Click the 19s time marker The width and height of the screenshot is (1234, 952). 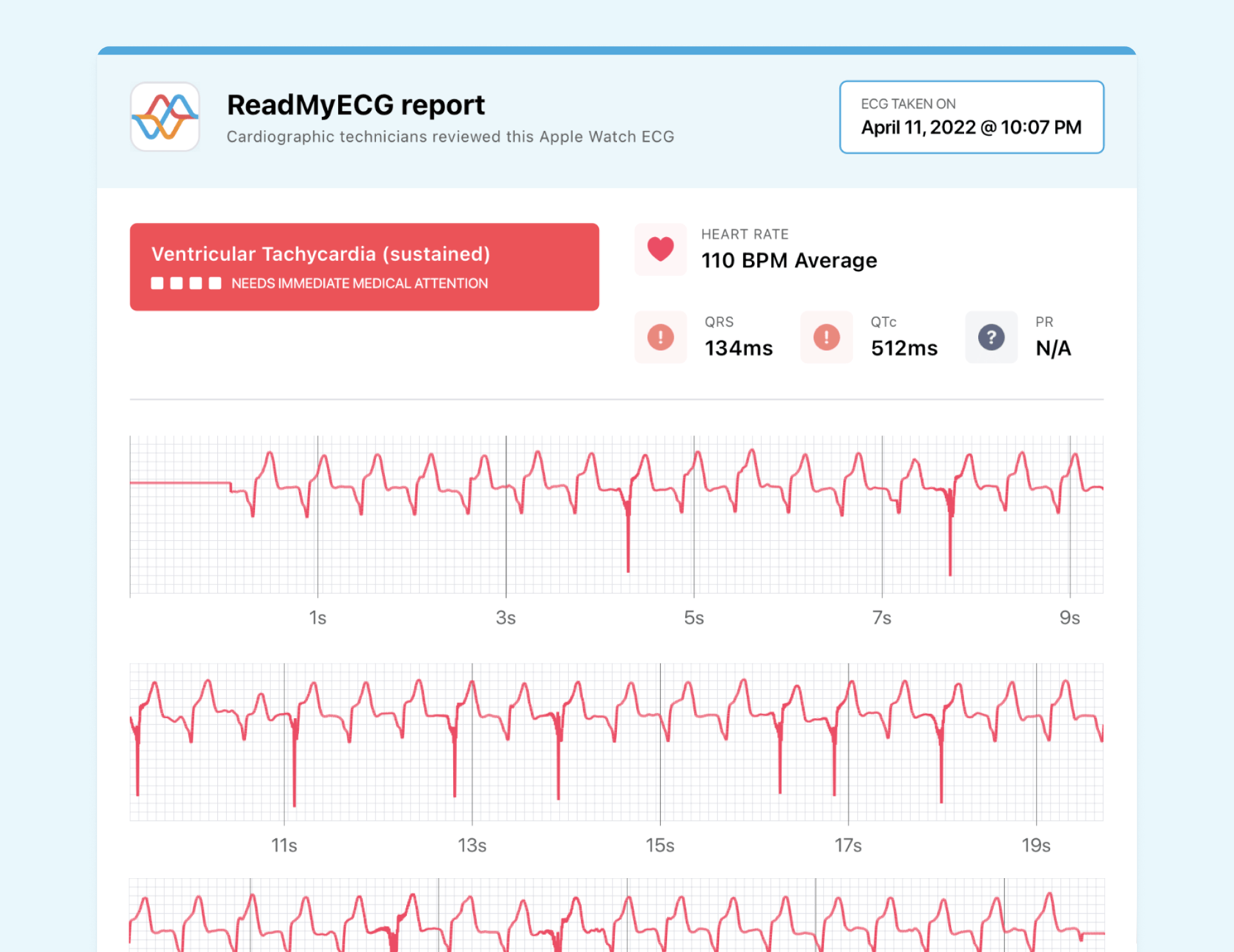point(1036,845)
